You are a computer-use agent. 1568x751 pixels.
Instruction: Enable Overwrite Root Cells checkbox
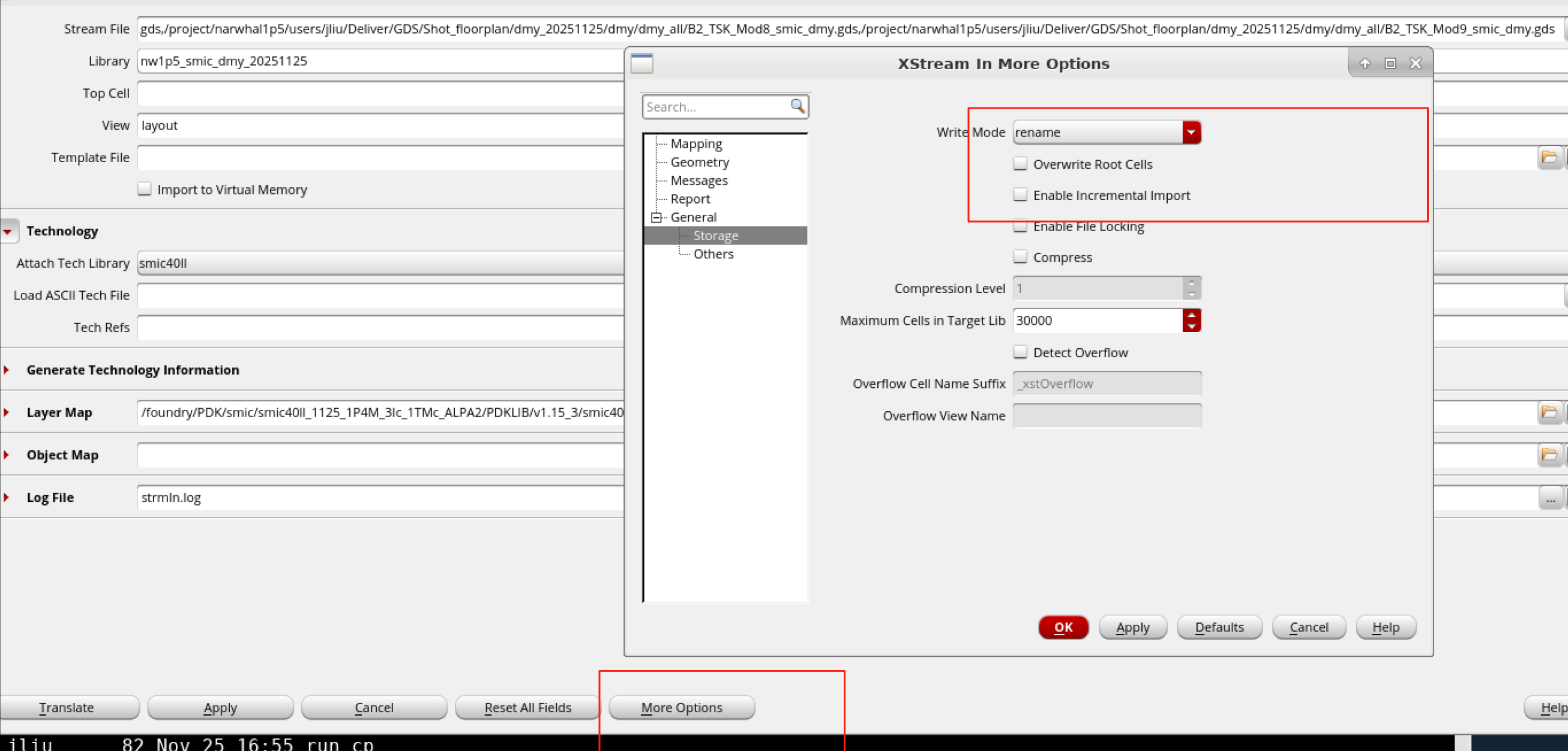1020,164
